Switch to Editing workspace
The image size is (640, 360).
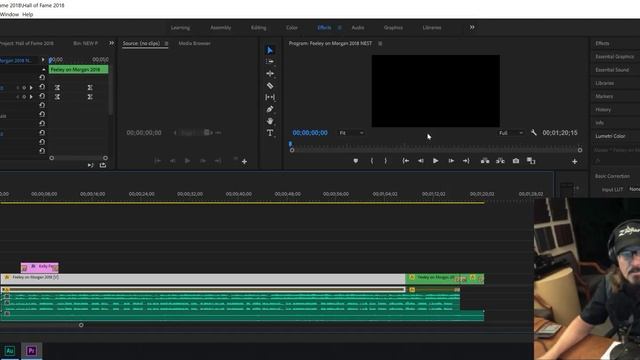[258, 28]
